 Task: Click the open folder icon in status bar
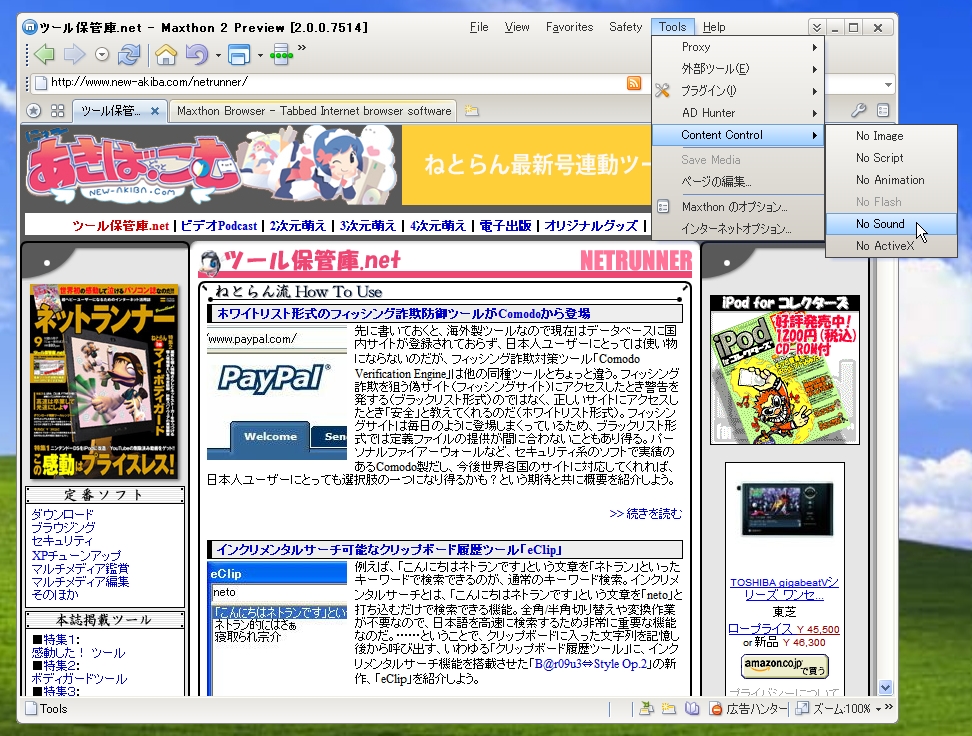tap(646, 708)
